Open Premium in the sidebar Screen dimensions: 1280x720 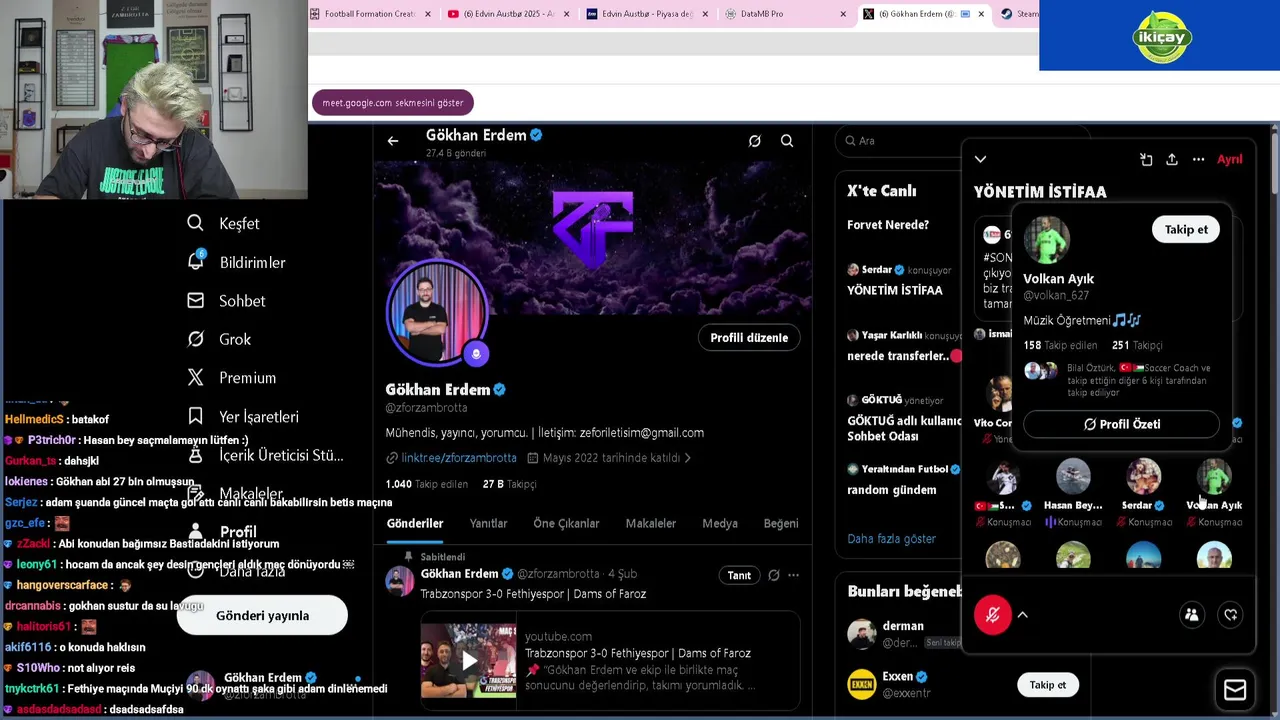(232, 378)
